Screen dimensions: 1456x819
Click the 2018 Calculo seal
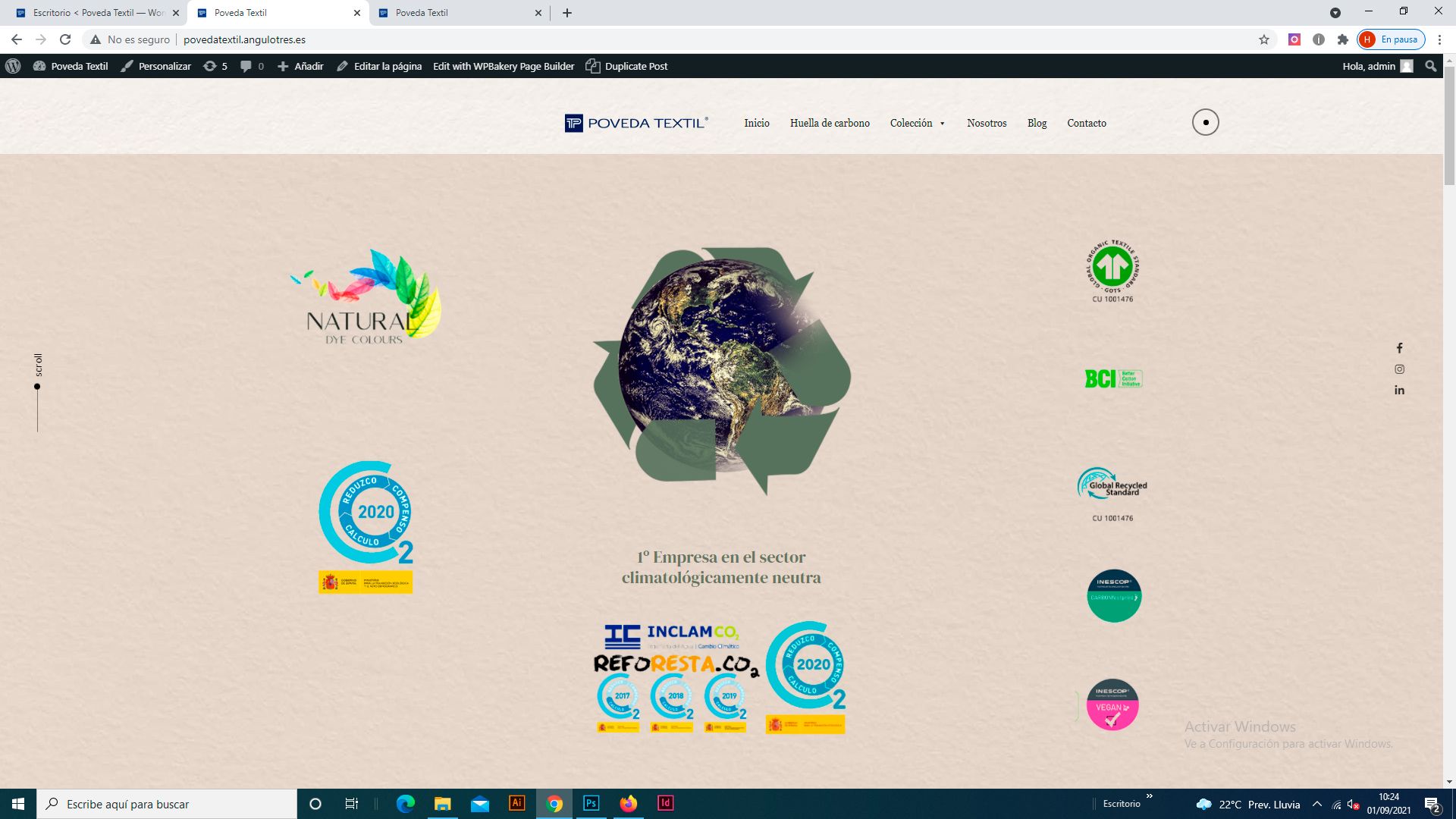(x=672, y=703)
